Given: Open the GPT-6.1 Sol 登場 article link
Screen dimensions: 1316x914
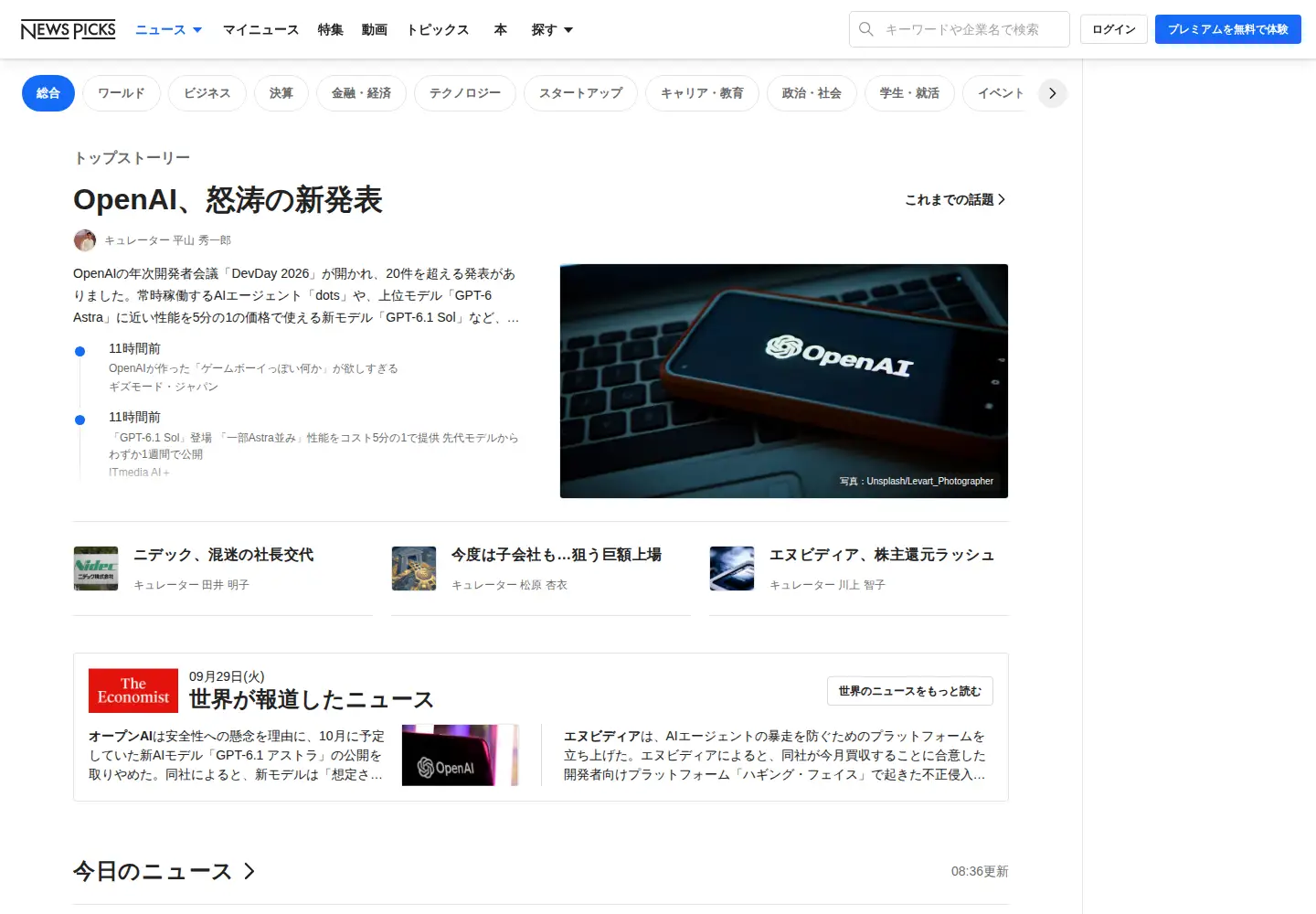Looking at the screenshot, I should (x=313, y=446).
